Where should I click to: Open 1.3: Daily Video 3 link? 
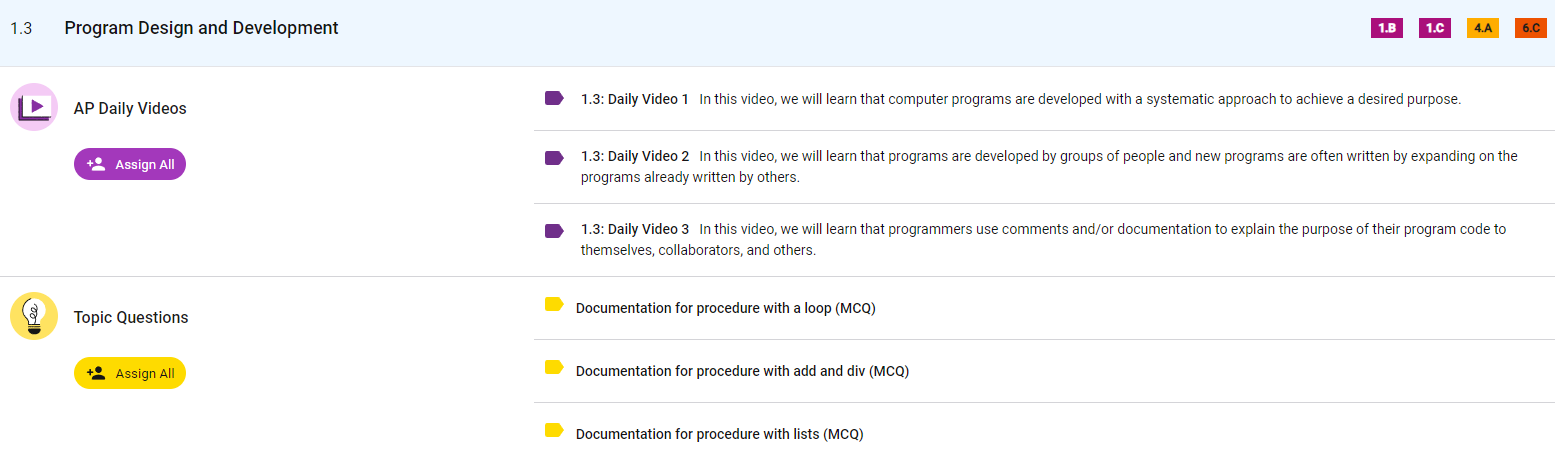635,229
